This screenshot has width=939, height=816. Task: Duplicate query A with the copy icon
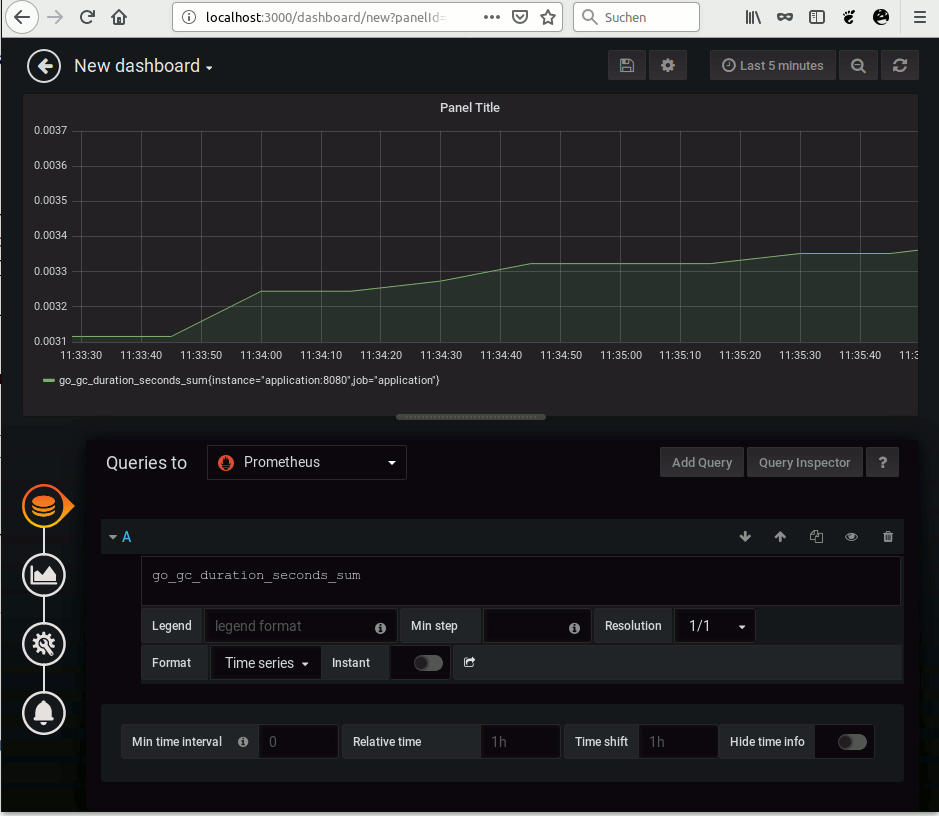(816, 537)
